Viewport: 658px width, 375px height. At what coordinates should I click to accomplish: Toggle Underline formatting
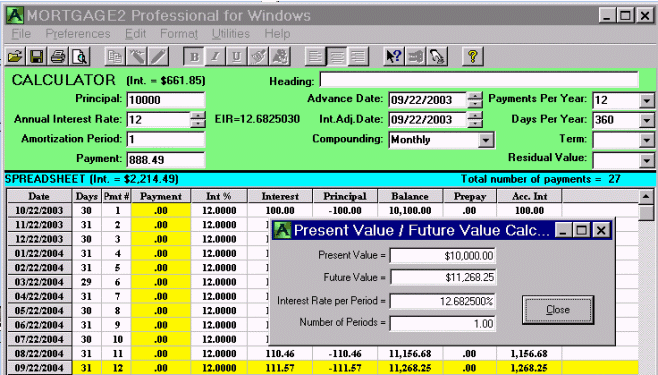[x=237, y=56]
